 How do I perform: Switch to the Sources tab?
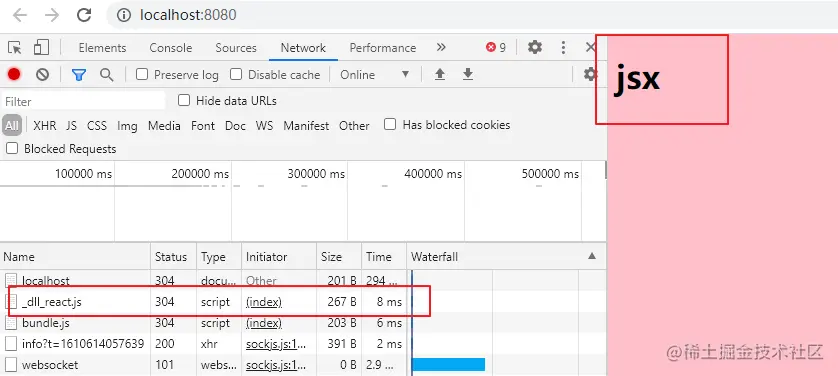(x=236, y=48)
